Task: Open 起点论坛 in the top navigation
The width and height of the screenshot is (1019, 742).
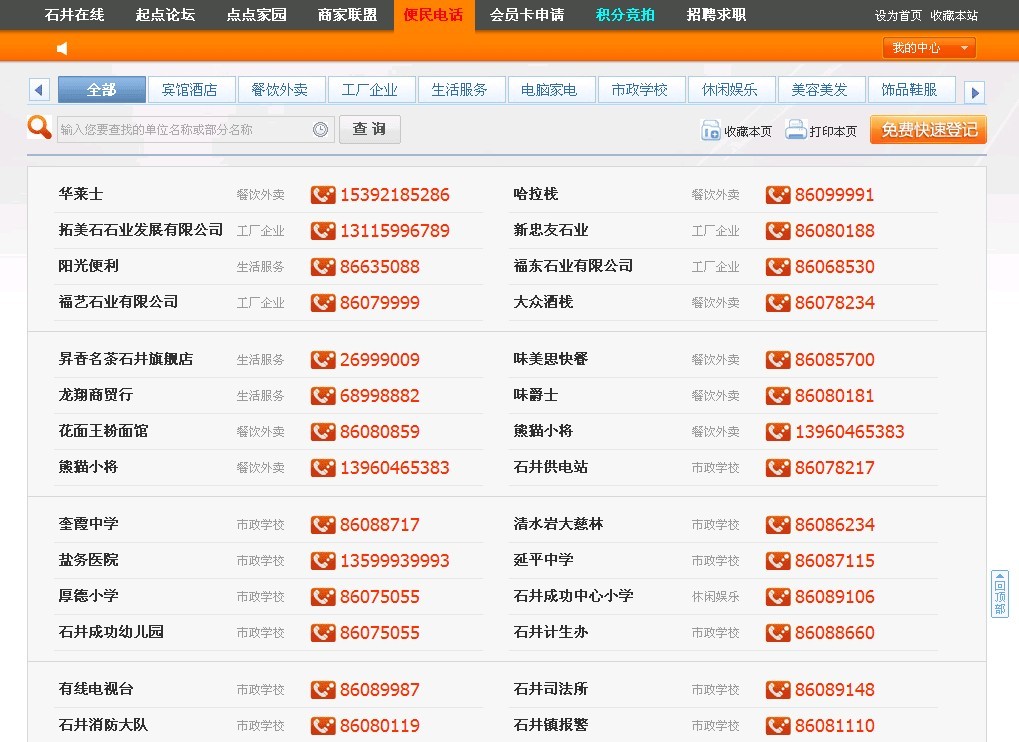Action: (x=165, y=15)
